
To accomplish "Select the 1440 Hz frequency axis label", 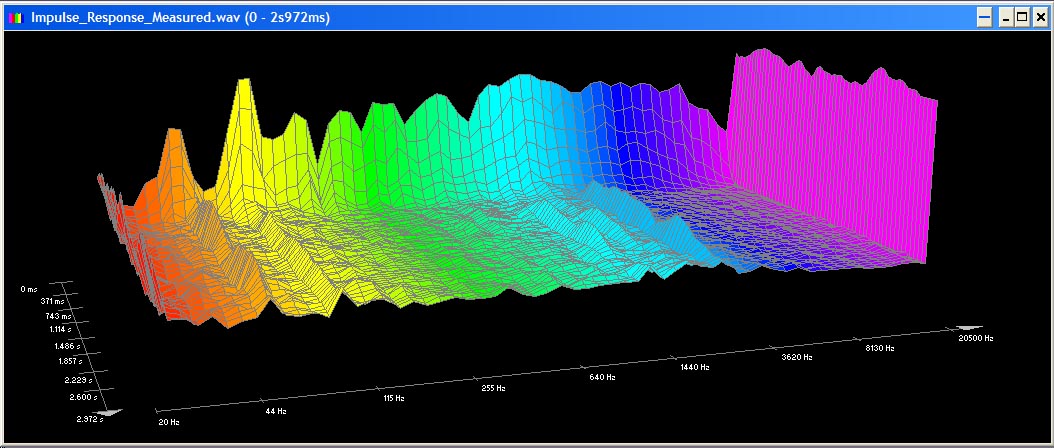I will click(x=695, y=367).
